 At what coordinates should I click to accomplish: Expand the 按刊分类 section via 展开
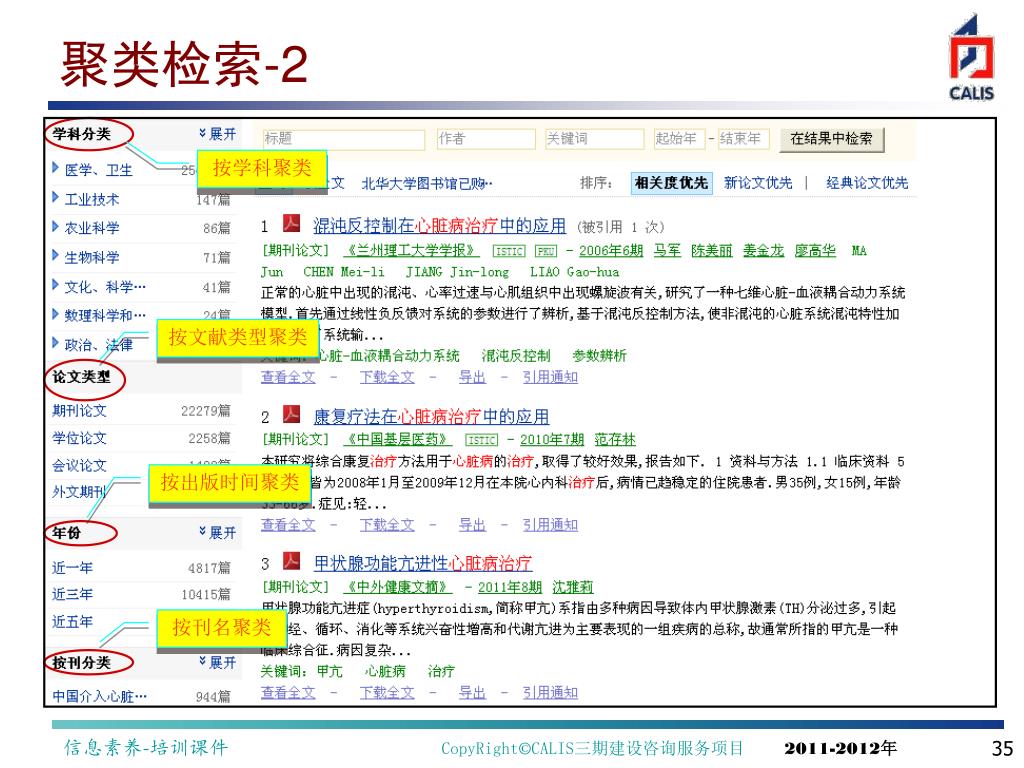[x=217, y=662]
